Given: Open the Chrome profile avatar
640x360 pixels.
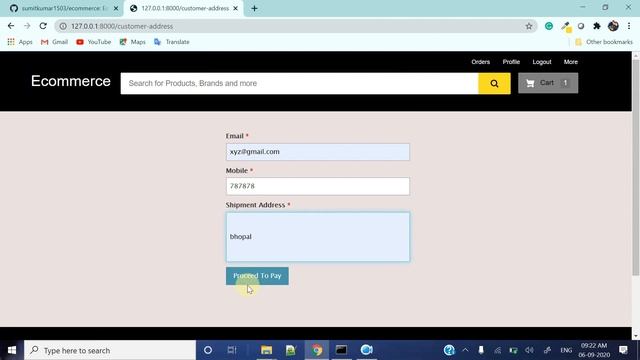Looking at the screenshot, I should [613, 26].
